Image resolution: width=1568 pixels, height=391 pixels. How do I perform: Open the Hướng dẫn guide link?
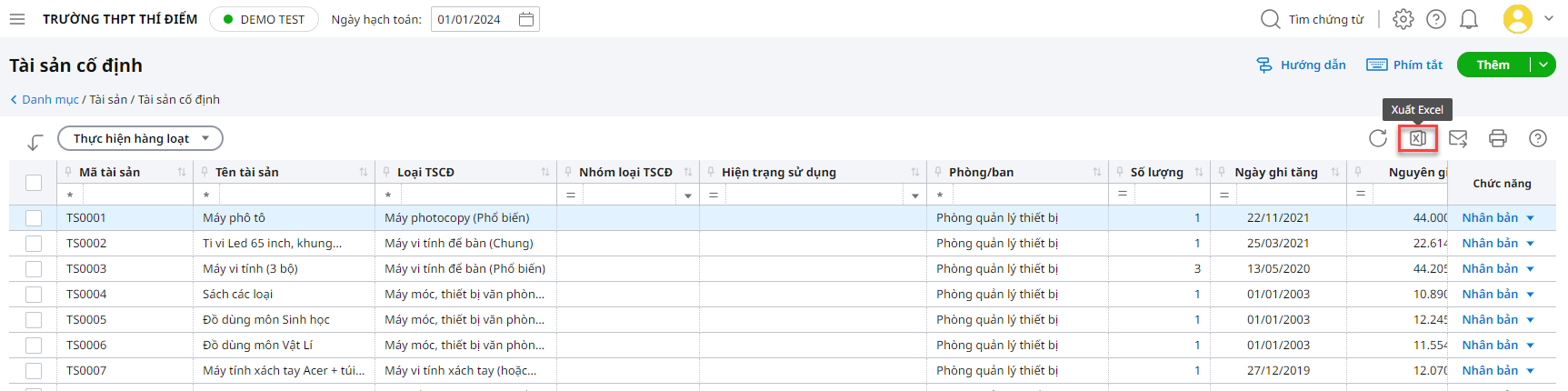pyautogui.click(x=1302, y=65)
